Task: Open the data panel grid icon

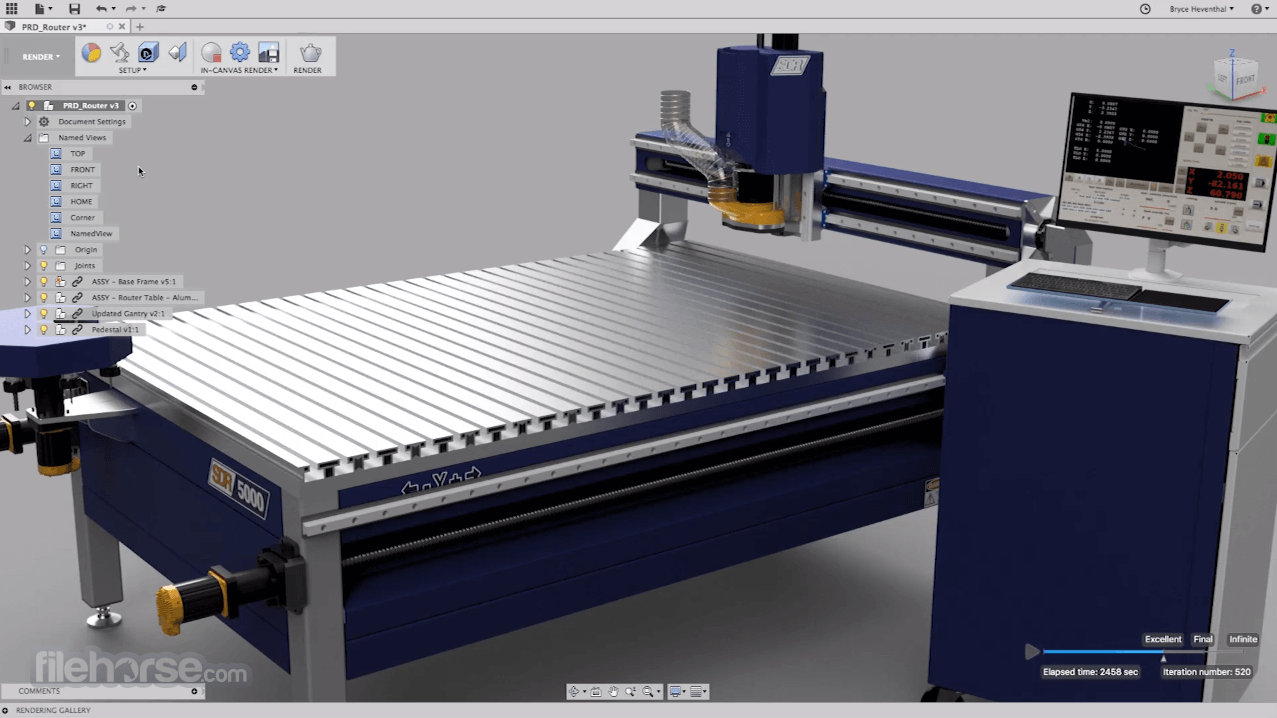Action: click(x=11, y=9)
